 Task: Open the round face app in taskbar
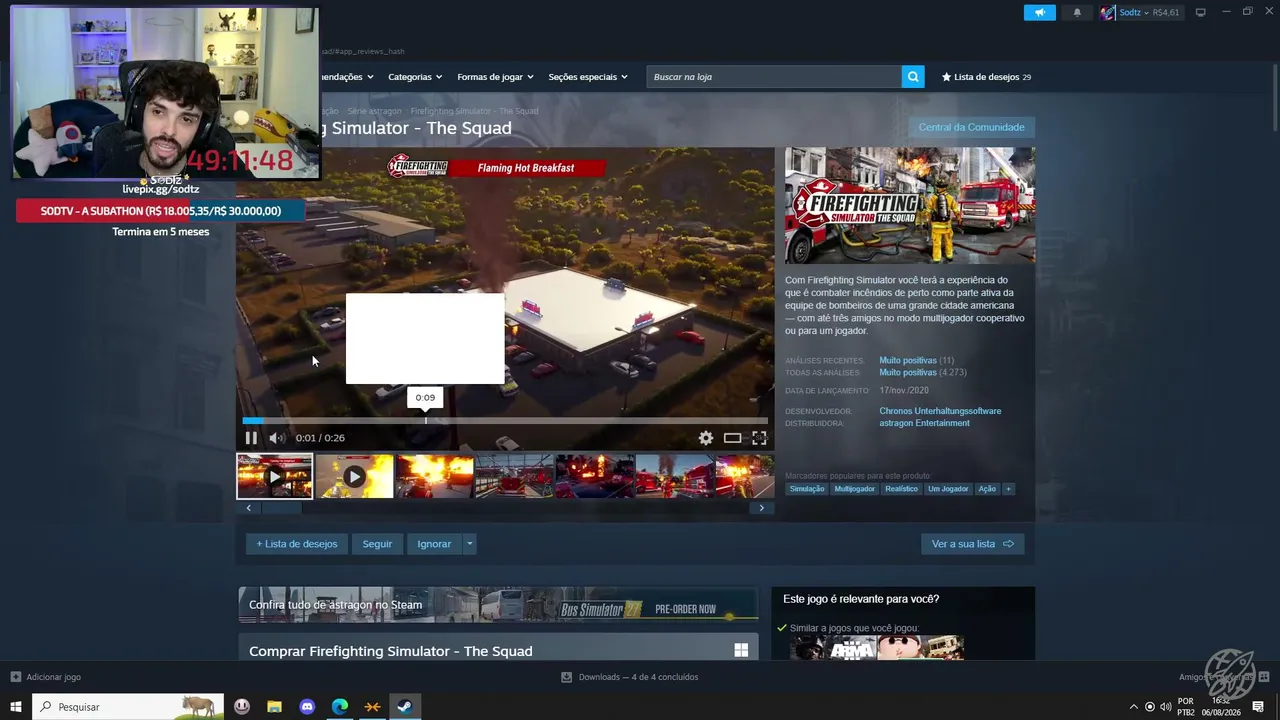coord(242,707)
